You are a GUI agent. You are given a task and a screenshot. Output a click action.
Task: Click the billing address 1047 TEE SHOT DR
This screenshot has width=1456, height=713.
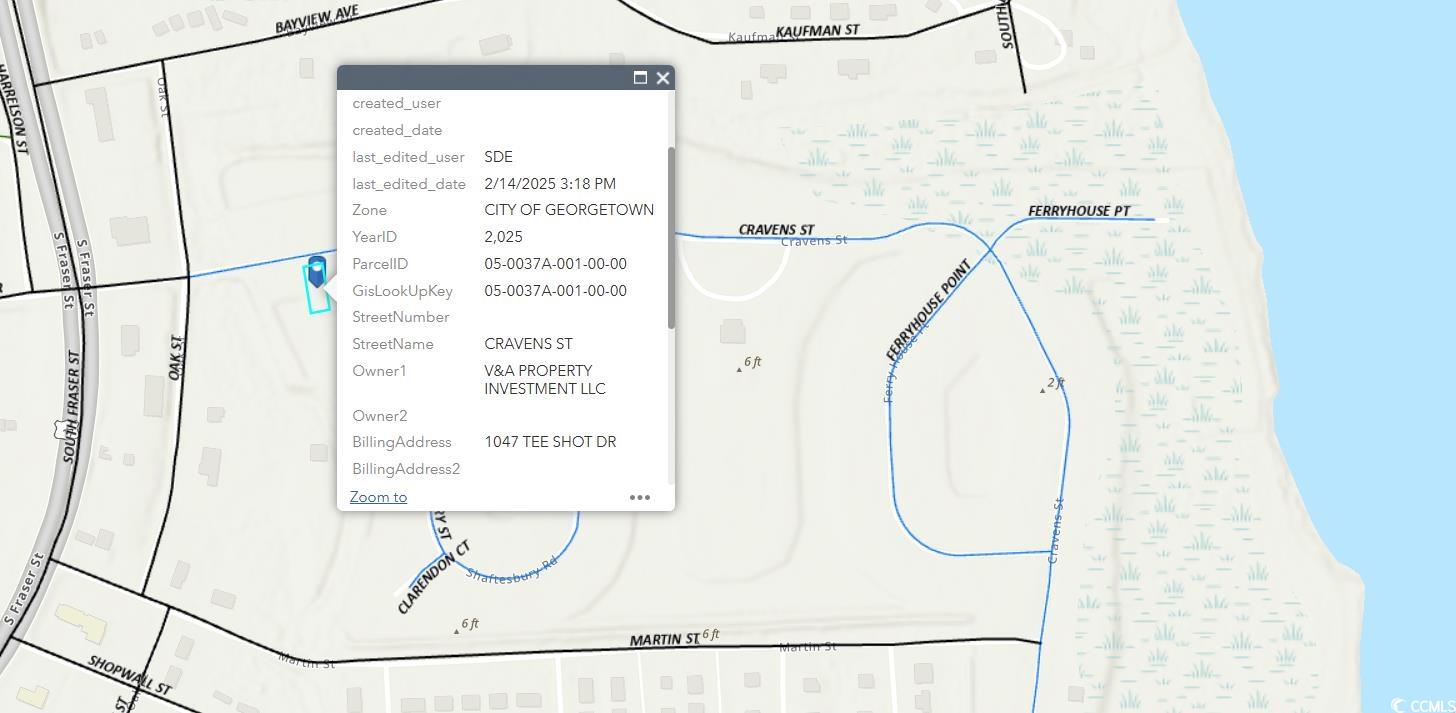point(550,442)
